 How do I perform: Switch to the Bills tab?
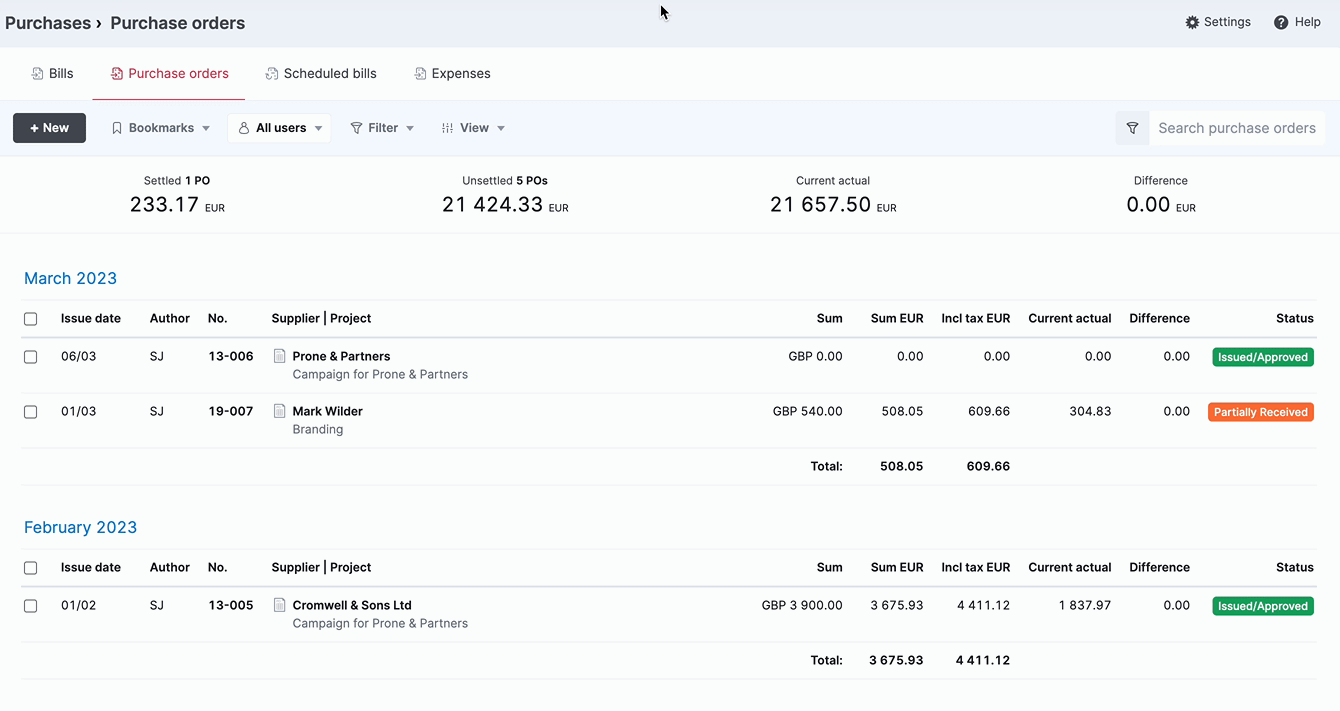tap(52, 74)
